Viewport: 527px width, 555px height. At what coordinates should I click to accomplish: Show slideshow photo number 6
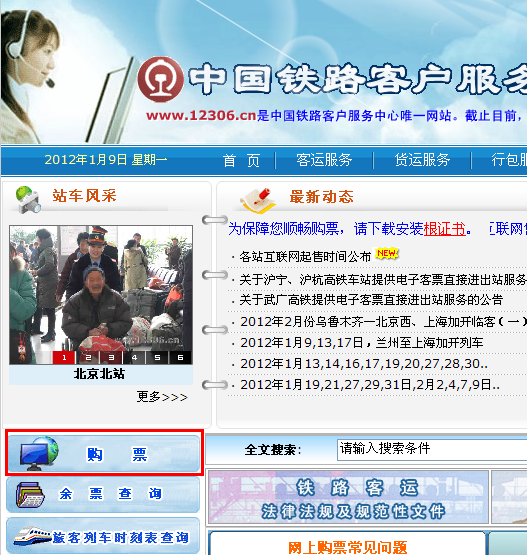(x=181, y=357)
